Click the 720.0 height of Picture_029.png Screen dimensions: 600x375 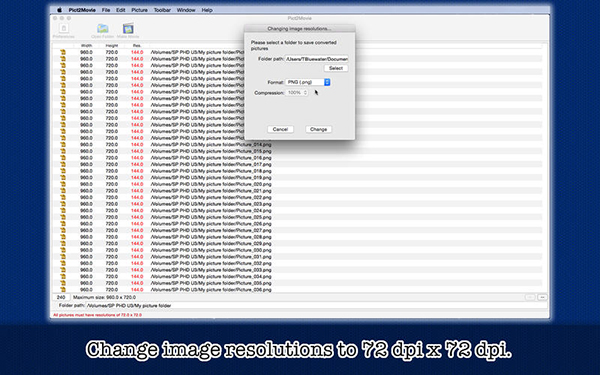pyautogui.click(x=112, y=243)
